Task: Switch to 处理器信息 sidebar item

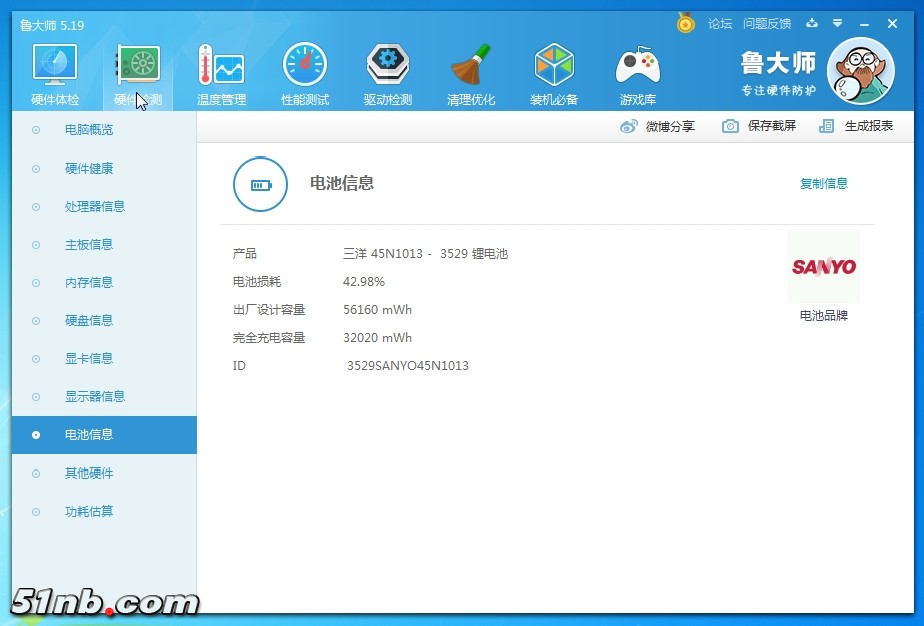Action: click(95, 207)
